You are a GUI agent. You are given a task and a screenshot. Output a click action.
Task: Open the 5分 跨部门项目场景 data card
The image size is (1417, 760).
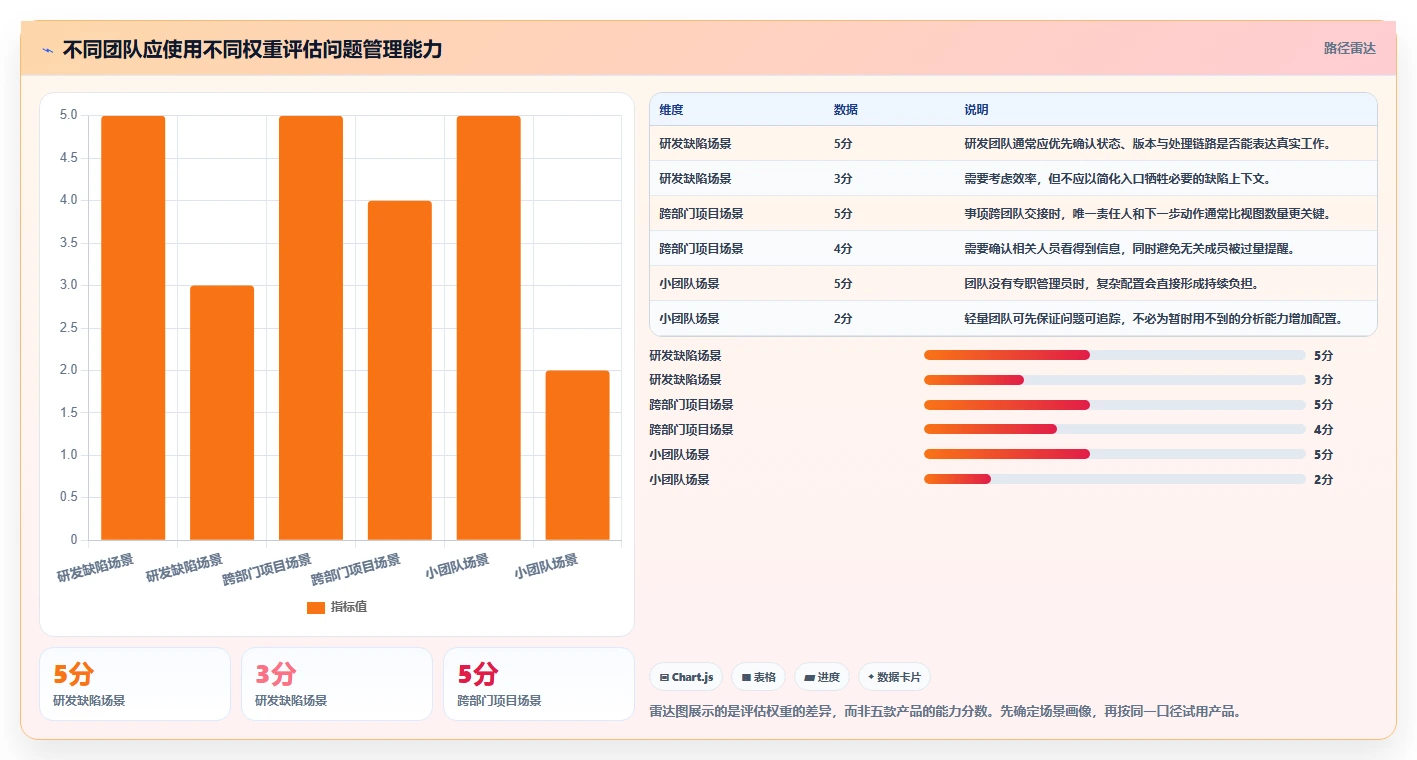pos(539,684)
